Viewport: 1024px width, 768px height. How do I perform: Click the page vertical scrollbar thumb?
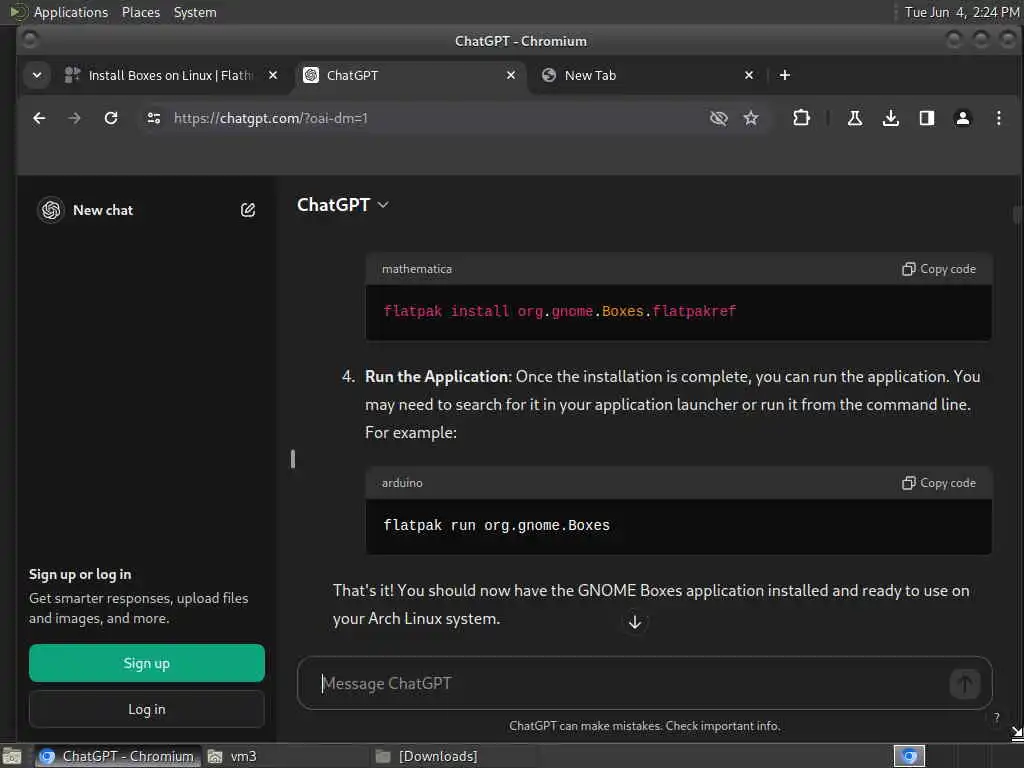1017,215
